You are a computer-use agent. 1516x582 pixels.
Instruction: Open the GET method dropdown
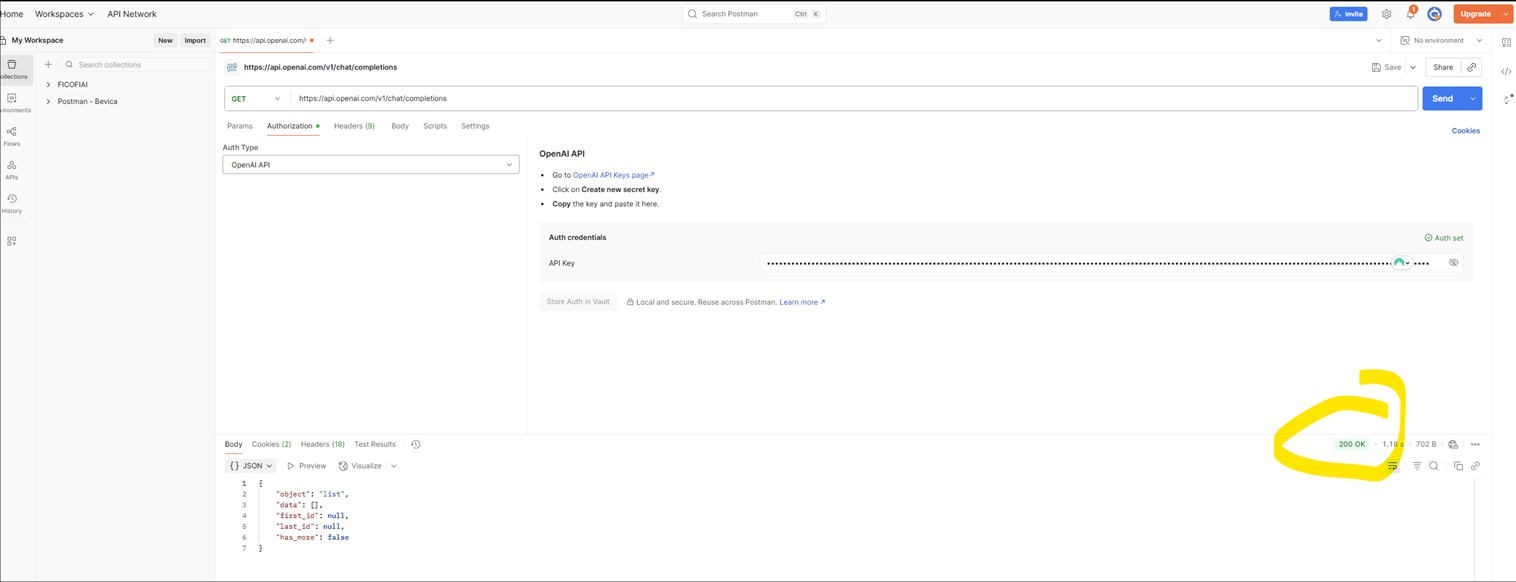[x=256, y=98]
